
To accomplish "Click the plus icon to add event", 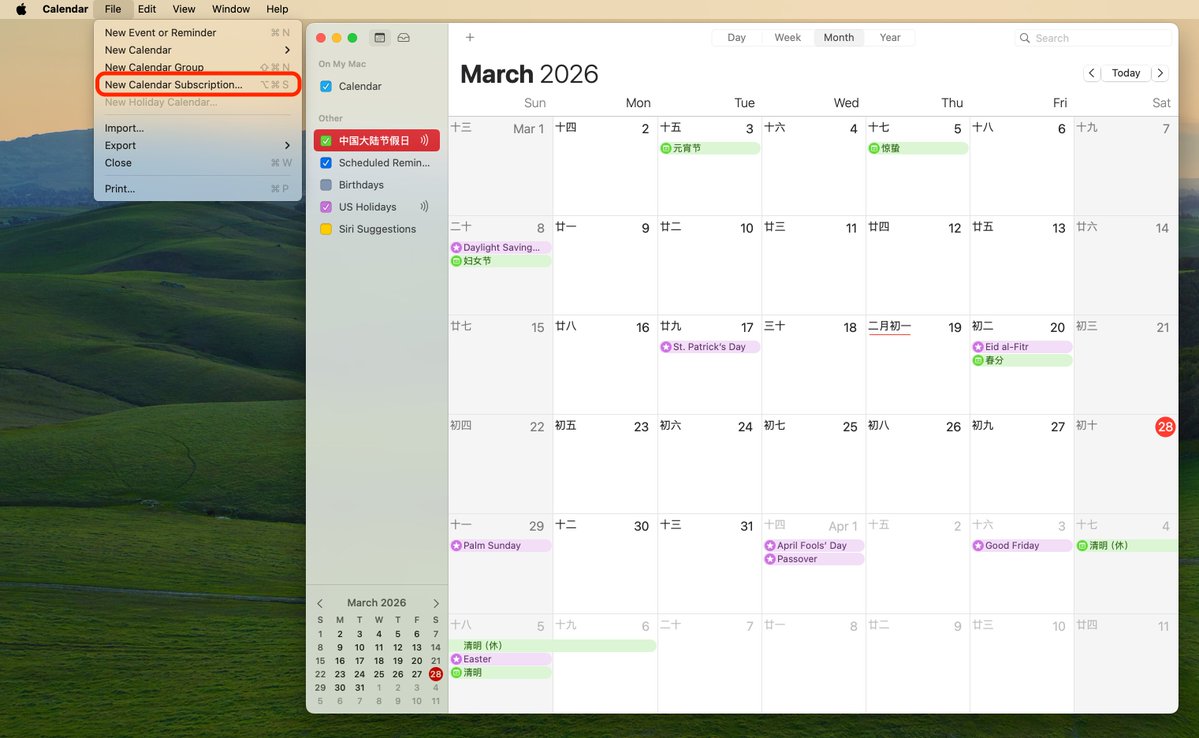I will [470, 37].
